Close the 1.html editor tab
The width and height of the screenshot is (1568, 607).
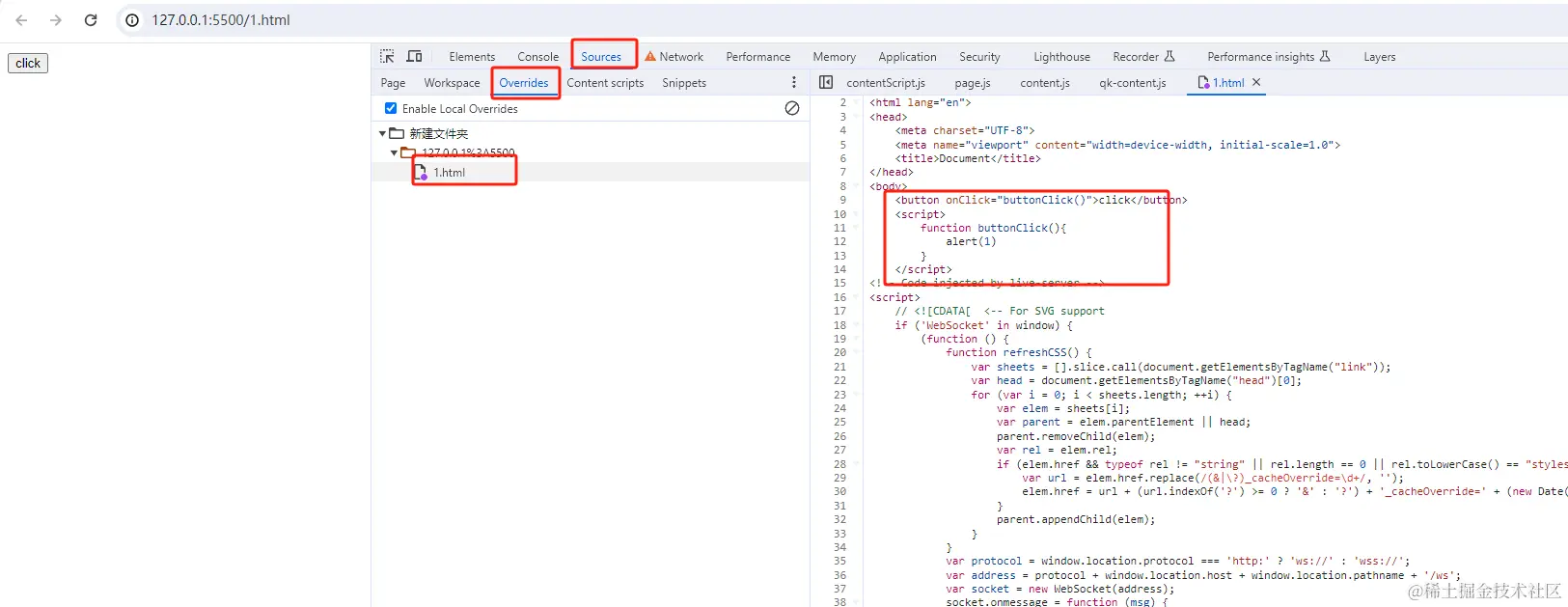coord(1256,83)
